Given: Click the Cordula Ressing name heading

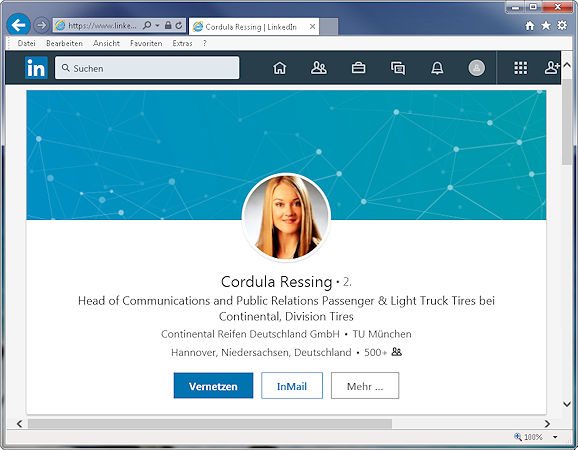Looking at the screenshot, I should click(276, 282).
